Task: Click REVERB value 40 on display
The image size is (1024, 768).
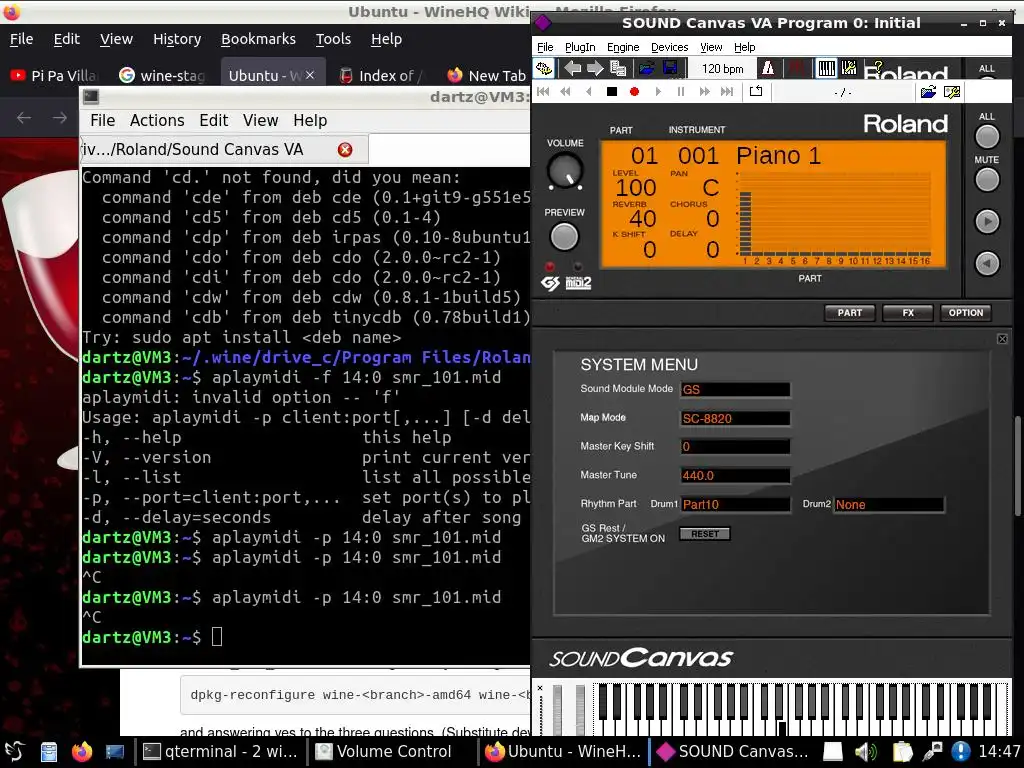Action: [x=642, y=219]
